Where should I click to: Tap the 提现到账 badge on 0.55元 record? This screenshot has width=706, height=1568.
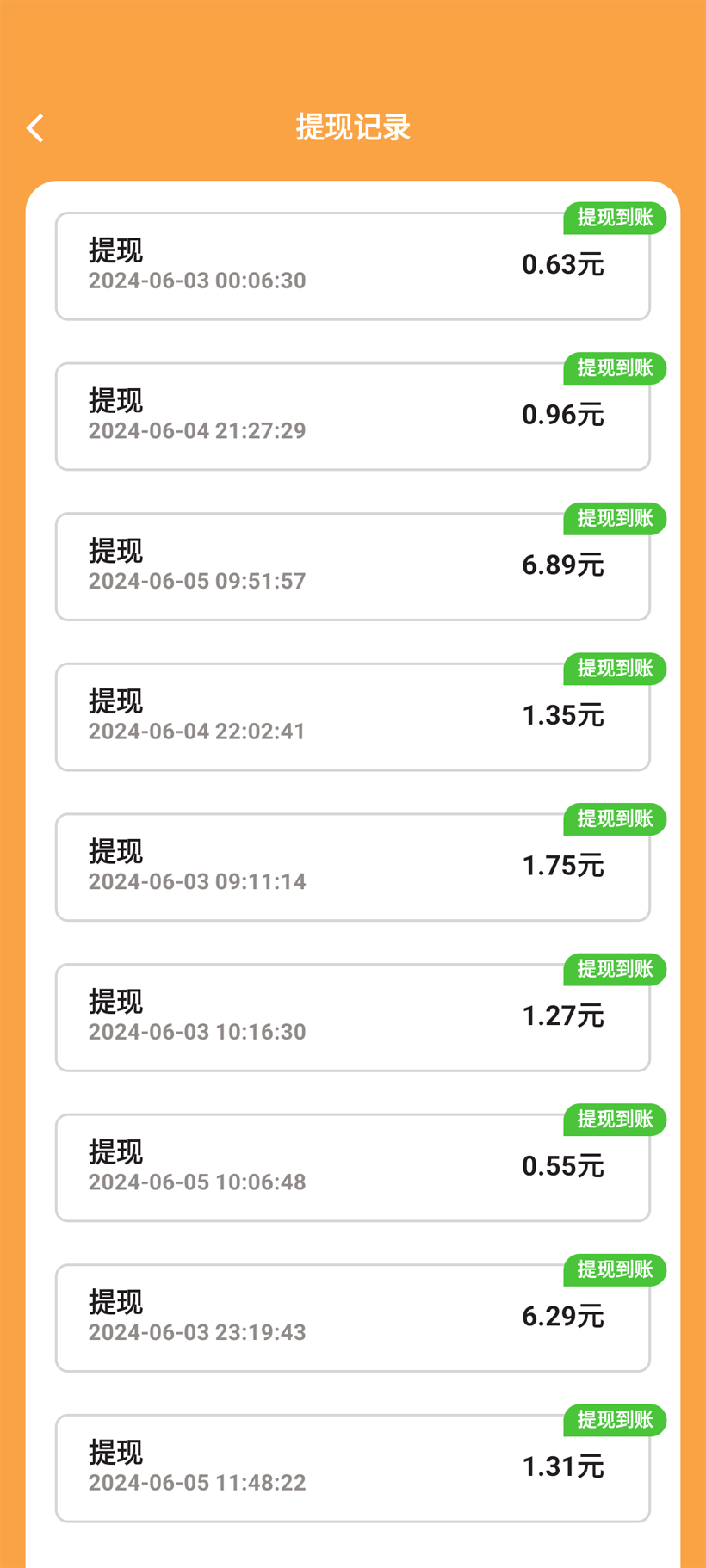click(615, 1120)
